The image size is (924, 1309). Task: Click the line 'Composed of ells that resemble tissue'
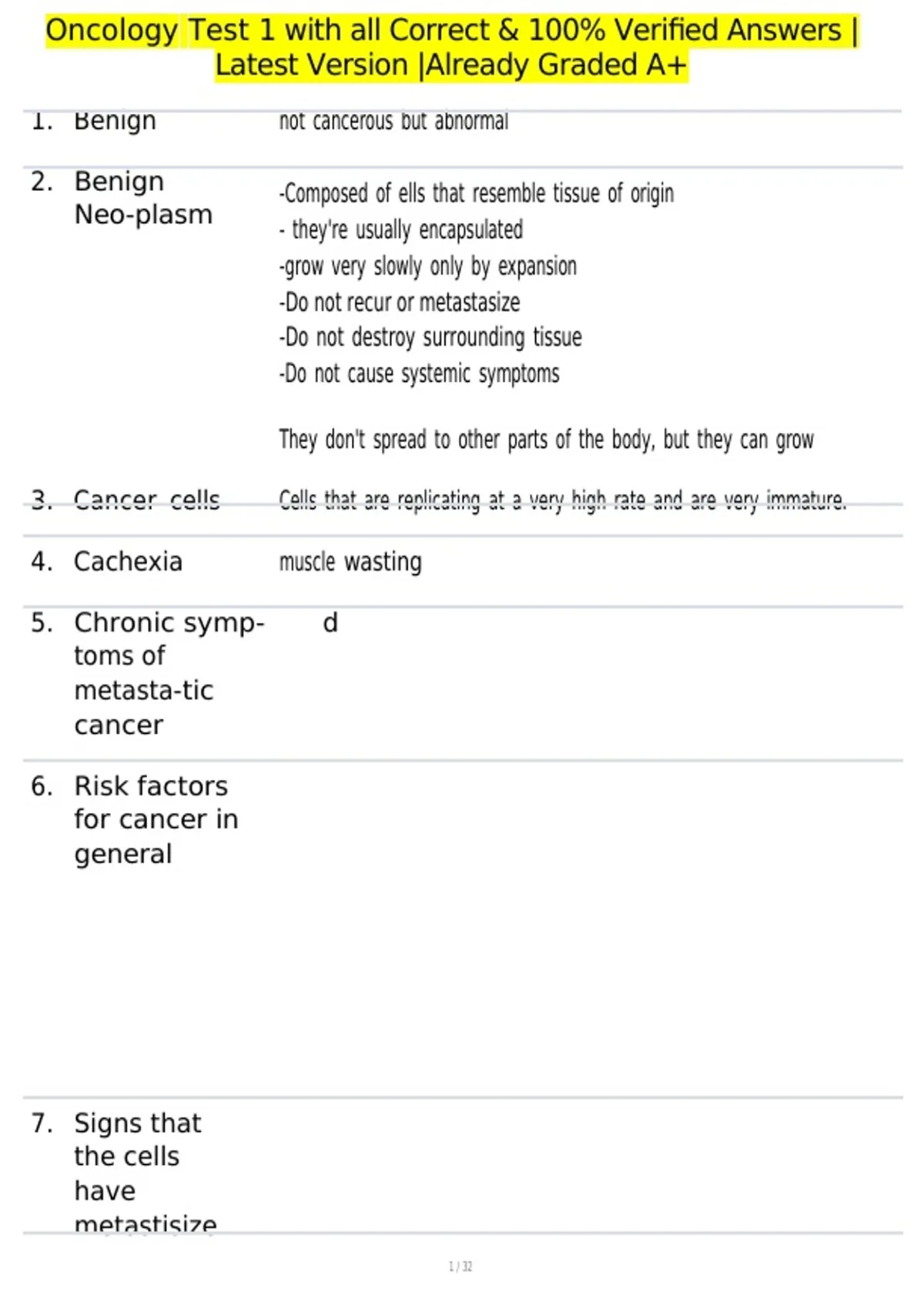coord(476,193)
